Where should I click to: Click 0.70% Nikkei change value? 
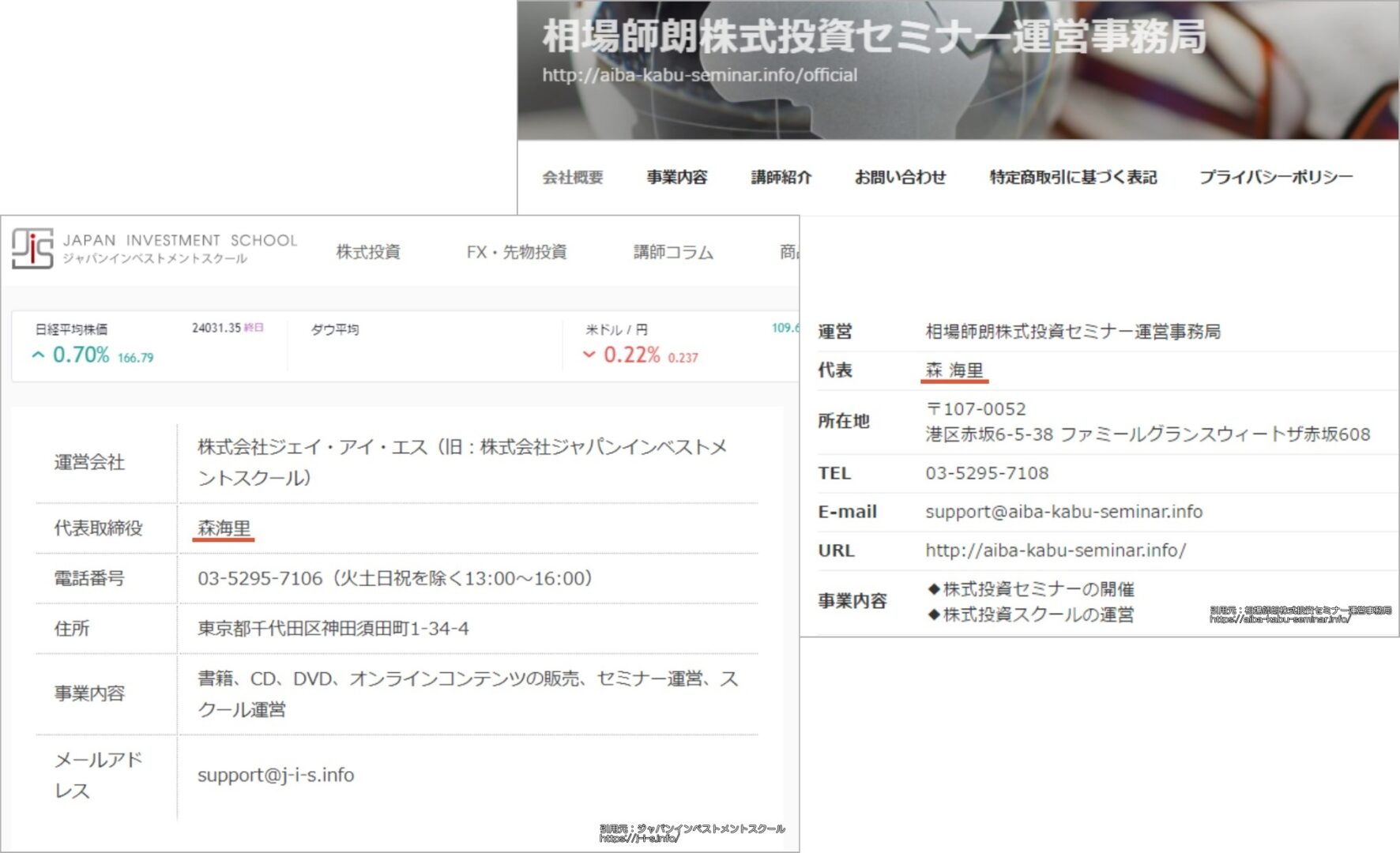81,355
